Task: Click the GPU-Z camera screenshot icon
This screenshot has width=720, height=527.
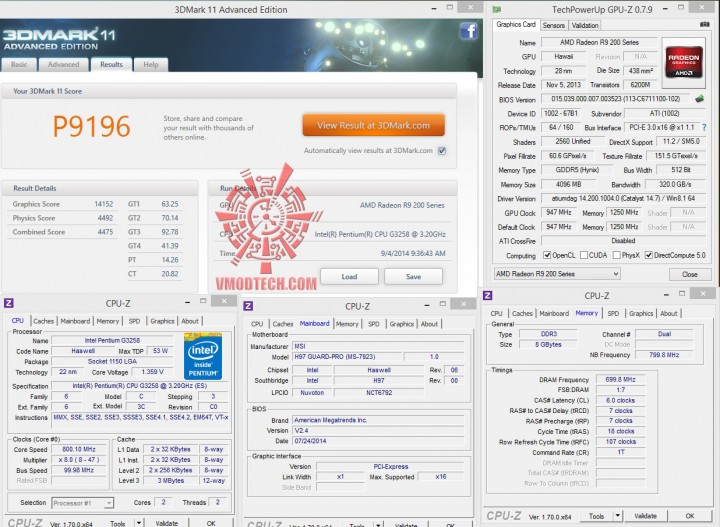Action: tap(704, 24)
